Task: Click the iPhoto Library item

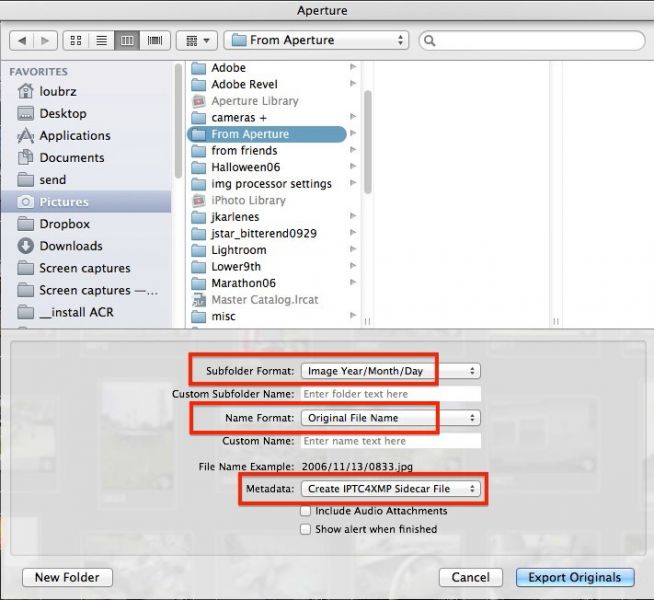Action: pyautogui.click(x=267, y=200)
